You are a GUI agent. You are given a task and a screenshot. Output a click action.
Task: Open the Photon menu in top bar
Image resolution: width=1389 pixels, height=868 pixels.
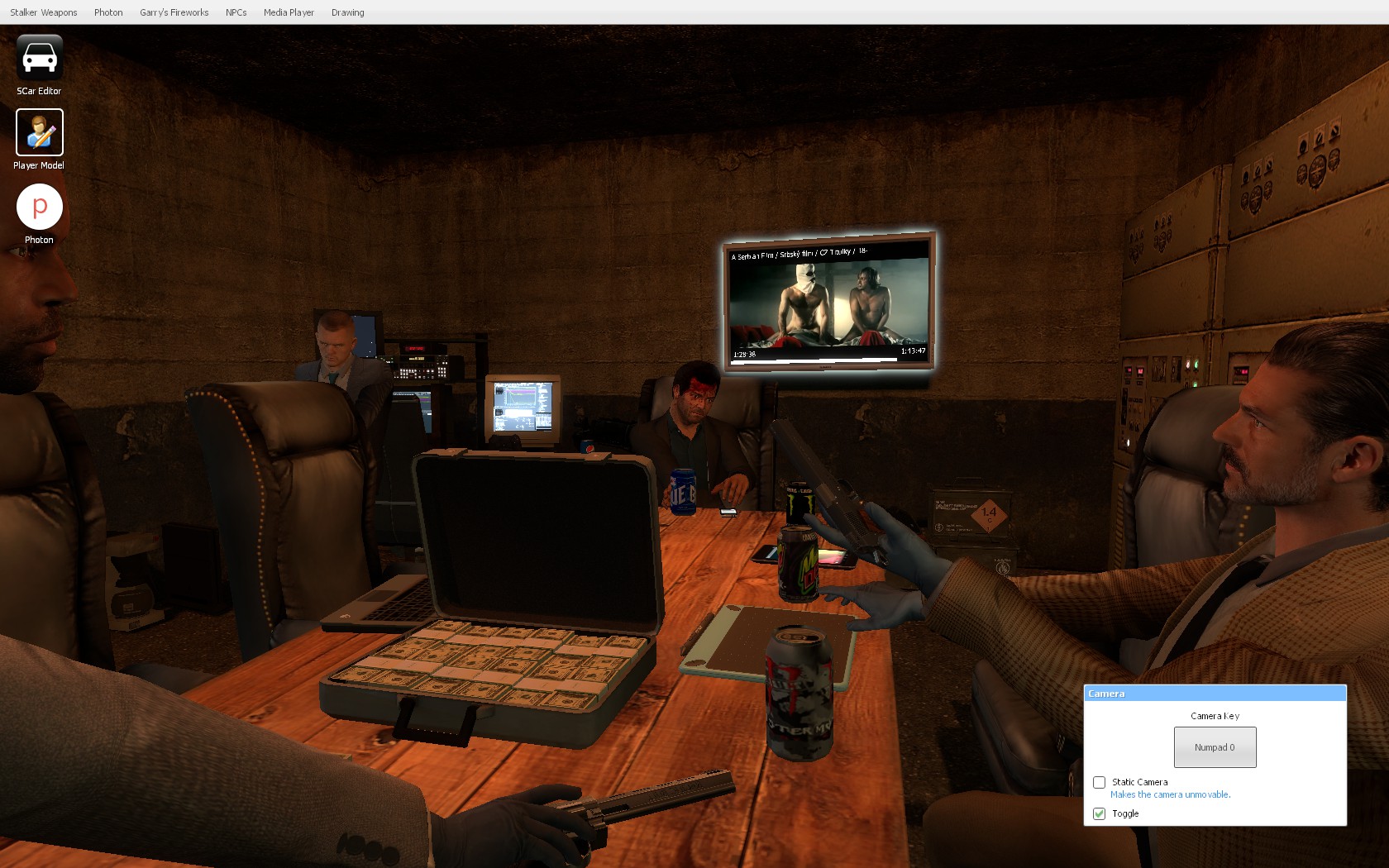(108, 12)
